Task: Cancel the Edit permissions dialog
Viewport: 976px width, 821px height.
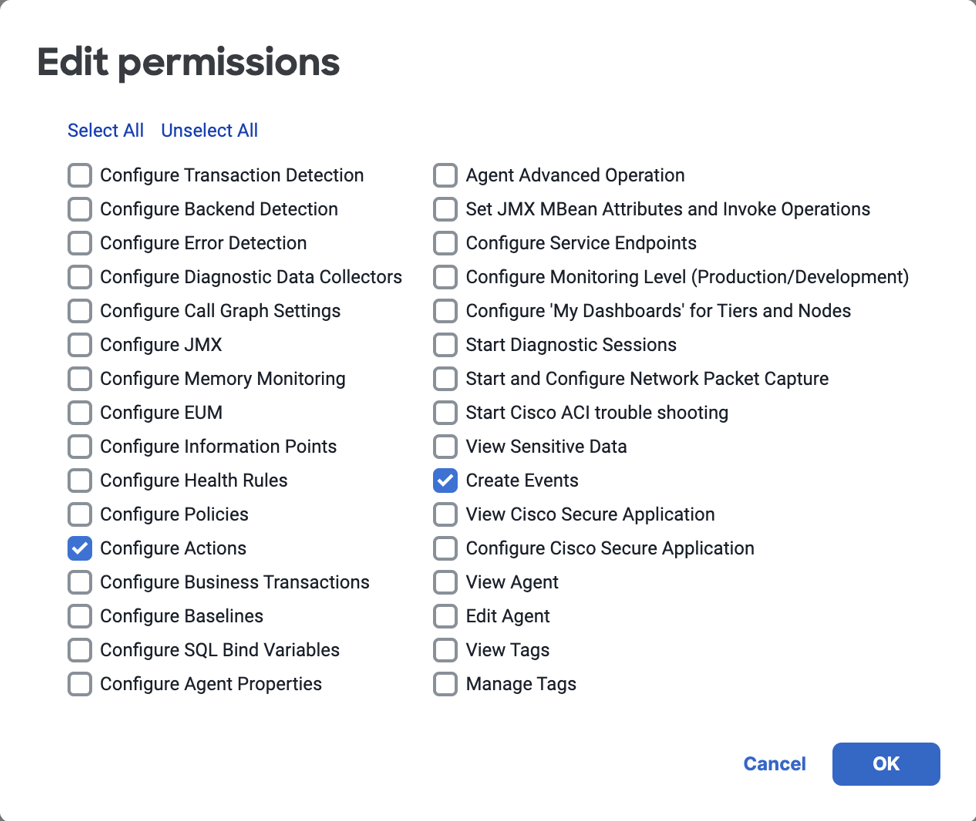Action: pyautogui.click(x=774, y=764)
